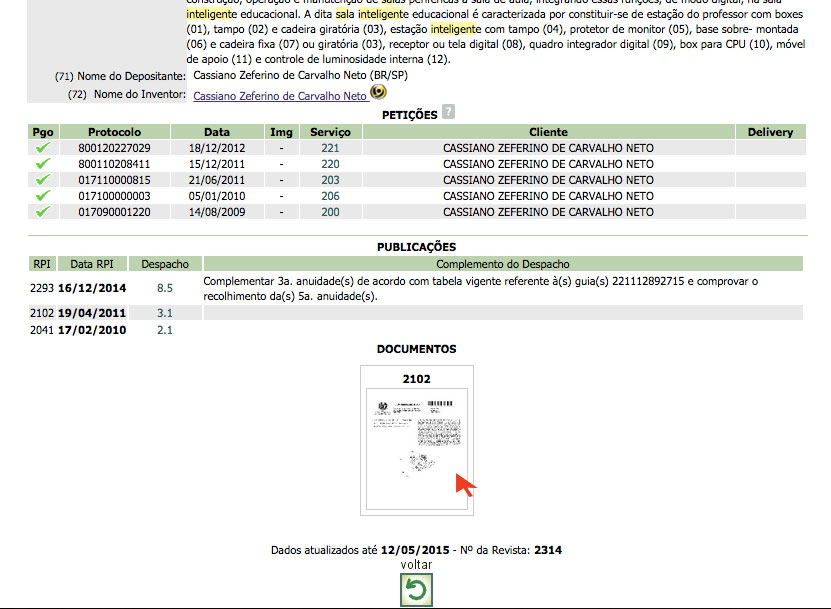
Task: Click the green checkmark for protocol 017110000815
Action: pyautogui.click(x=42, y=180)
